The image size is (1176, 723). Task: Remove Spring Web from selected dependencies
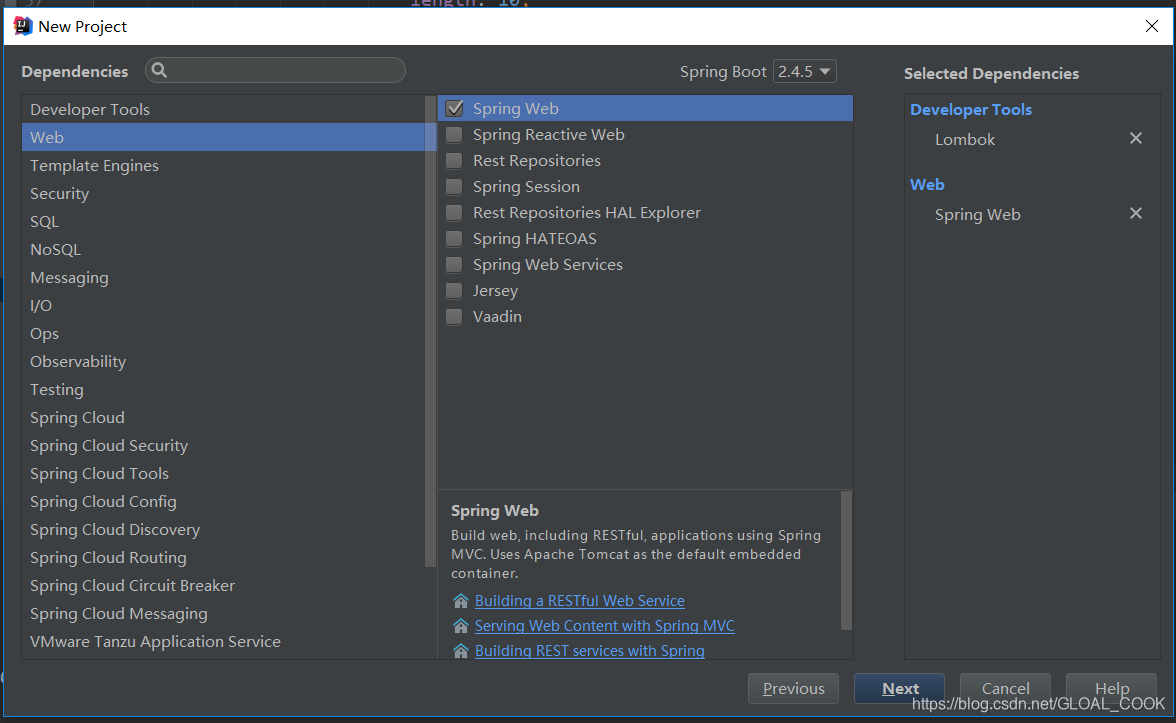point(1136,214)
